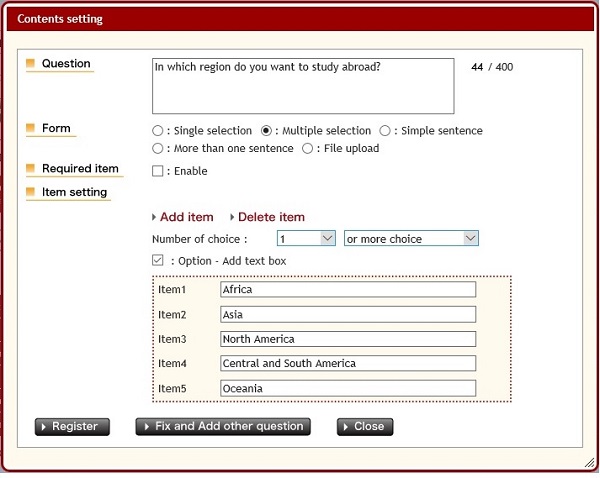600x478 pixels.
Task: Pick the More than one sentence option
Action: (158, 149)
